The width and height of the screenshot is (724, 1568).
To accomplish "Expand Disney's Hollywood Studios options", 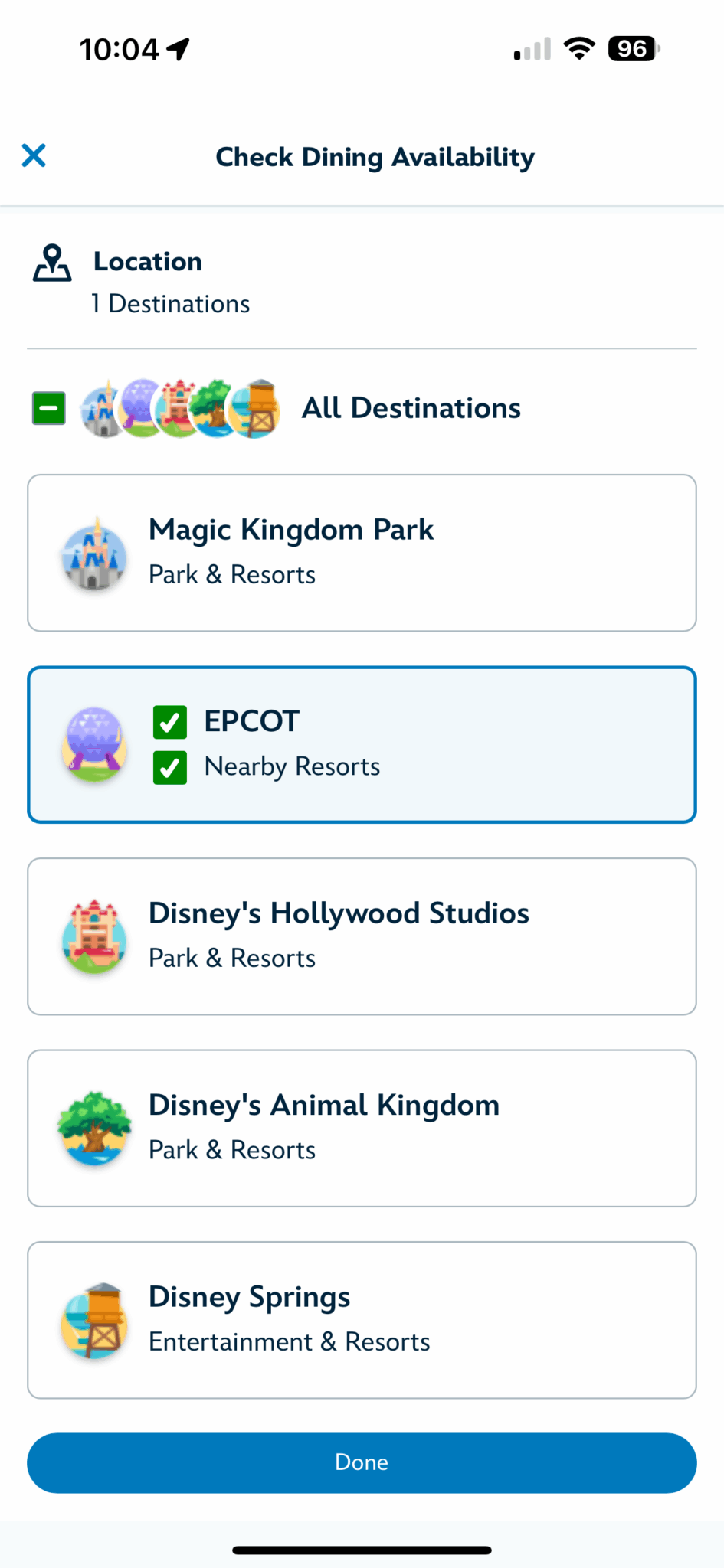I will pos(362,936).
